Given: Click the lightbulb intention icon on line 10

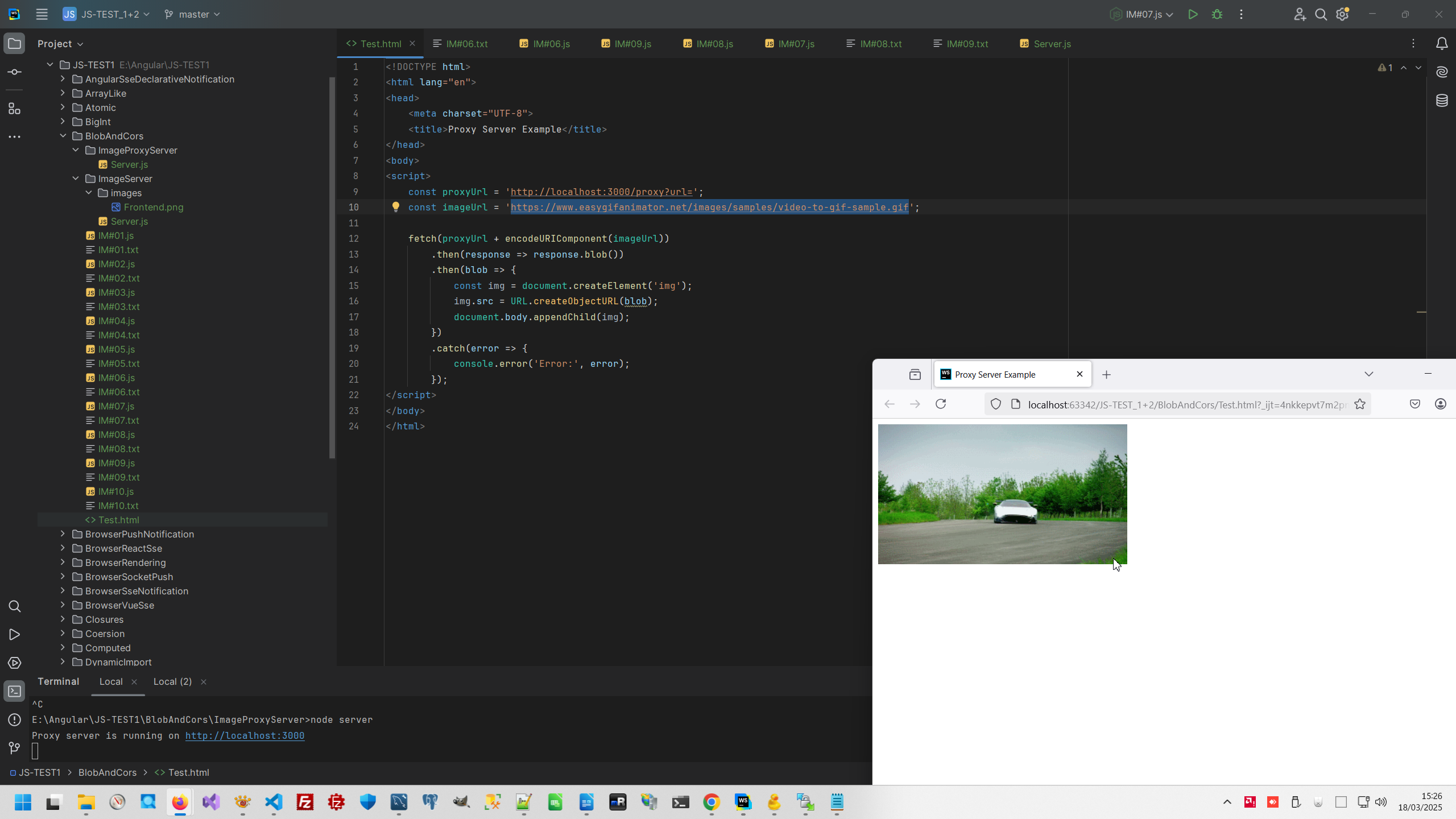Looking at the screenshot, I should [396, 207].
